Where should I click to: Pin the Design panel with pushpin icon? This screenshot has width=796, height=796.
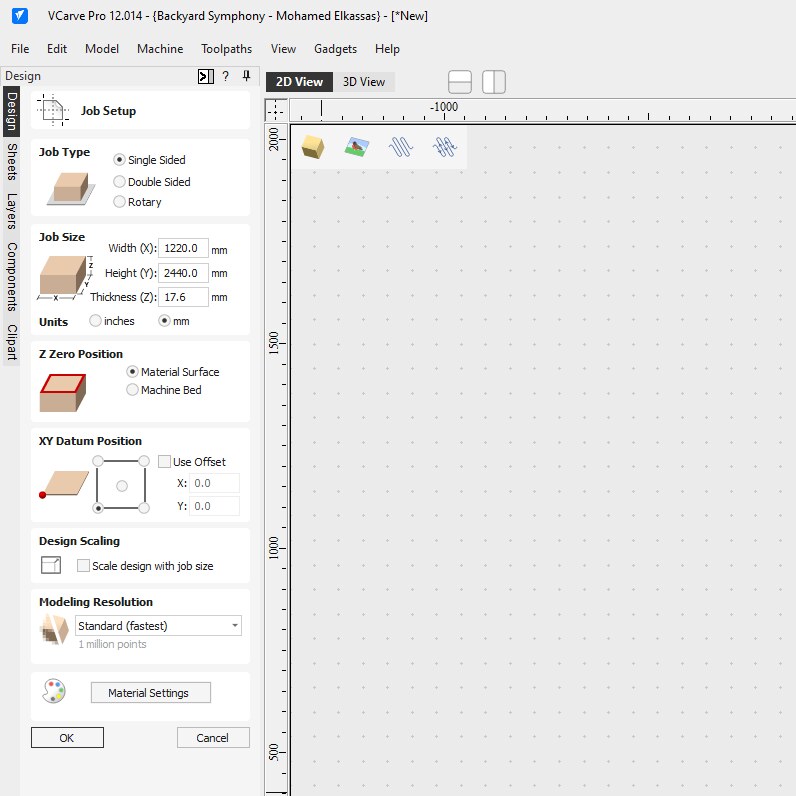point(246,76)
